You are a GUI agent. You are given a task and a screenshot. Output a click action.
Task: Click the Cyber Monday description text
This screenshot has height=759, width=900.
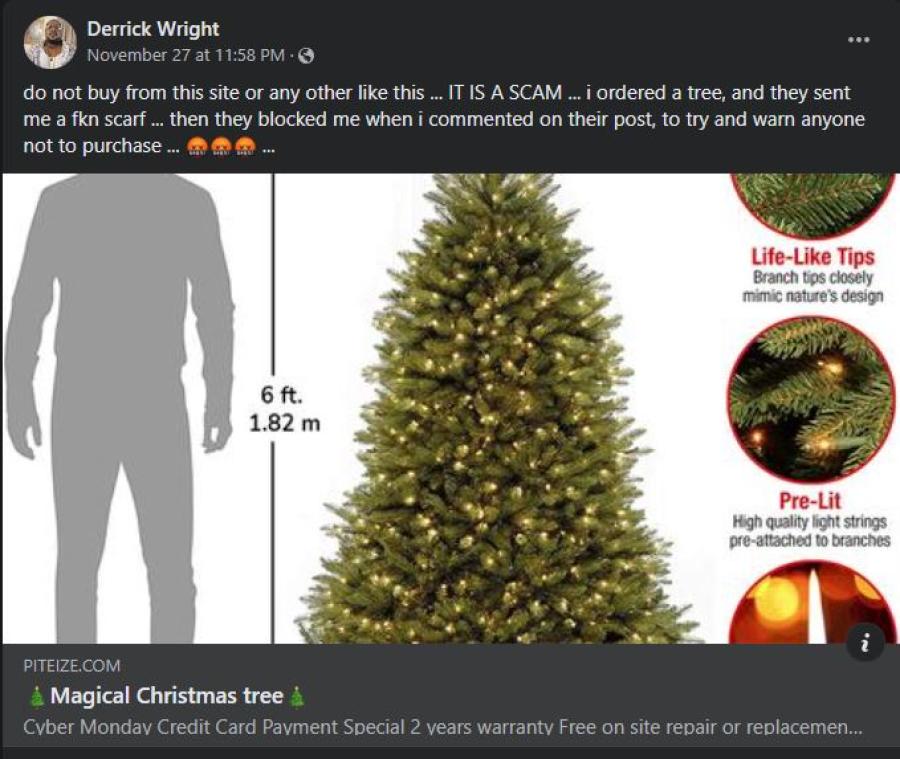(443, 727)
